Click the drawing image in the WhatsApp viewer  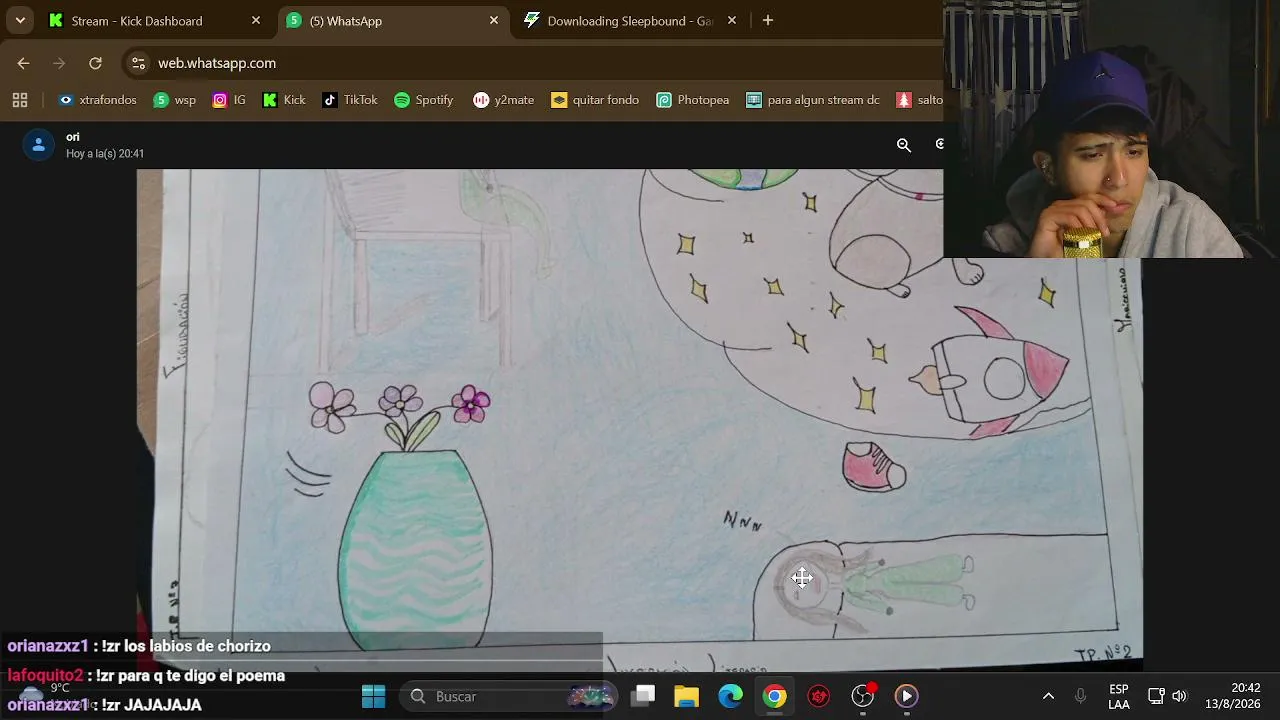coord(640,420)
